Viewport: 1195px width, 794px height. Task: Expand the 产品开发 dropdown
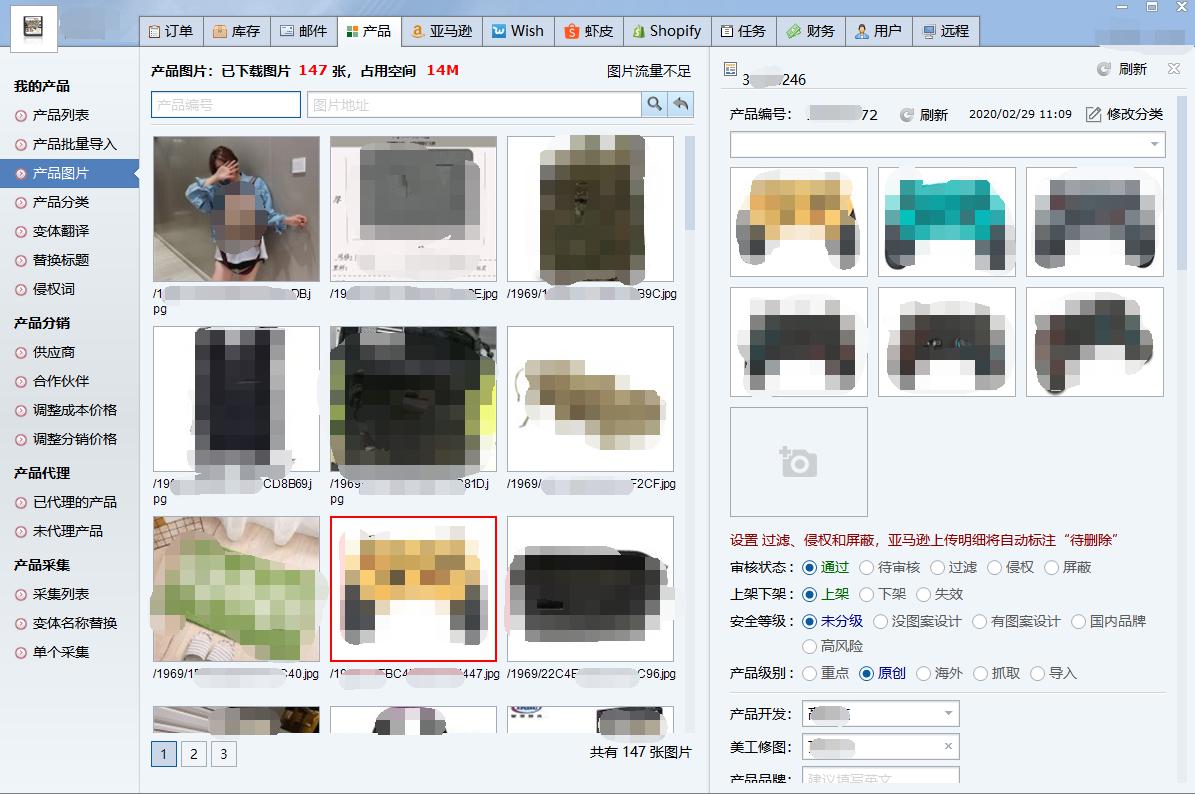pos(948,714)
